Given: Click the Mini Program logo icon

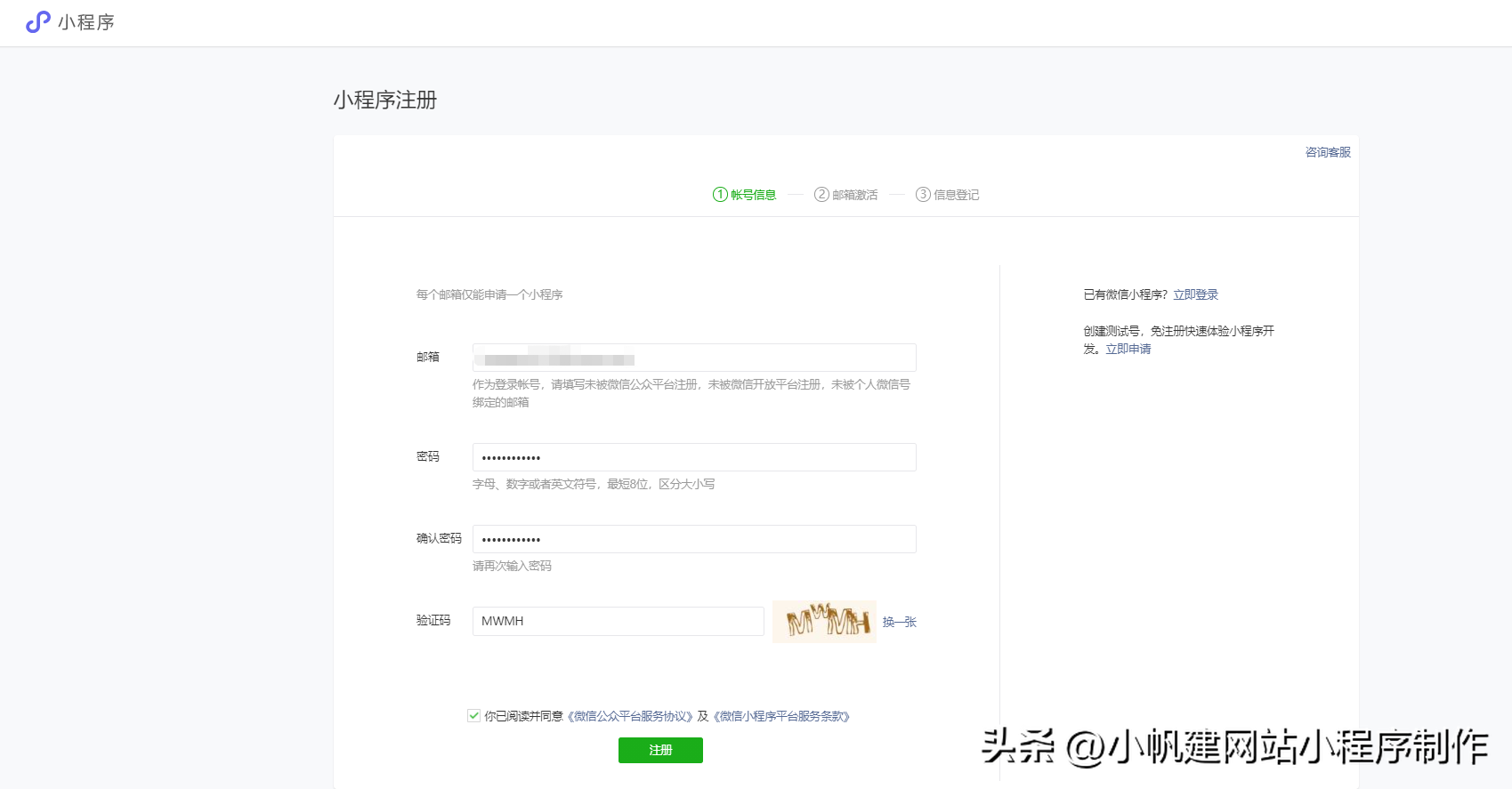Looking at the screenshot, I should click(38, 22).
